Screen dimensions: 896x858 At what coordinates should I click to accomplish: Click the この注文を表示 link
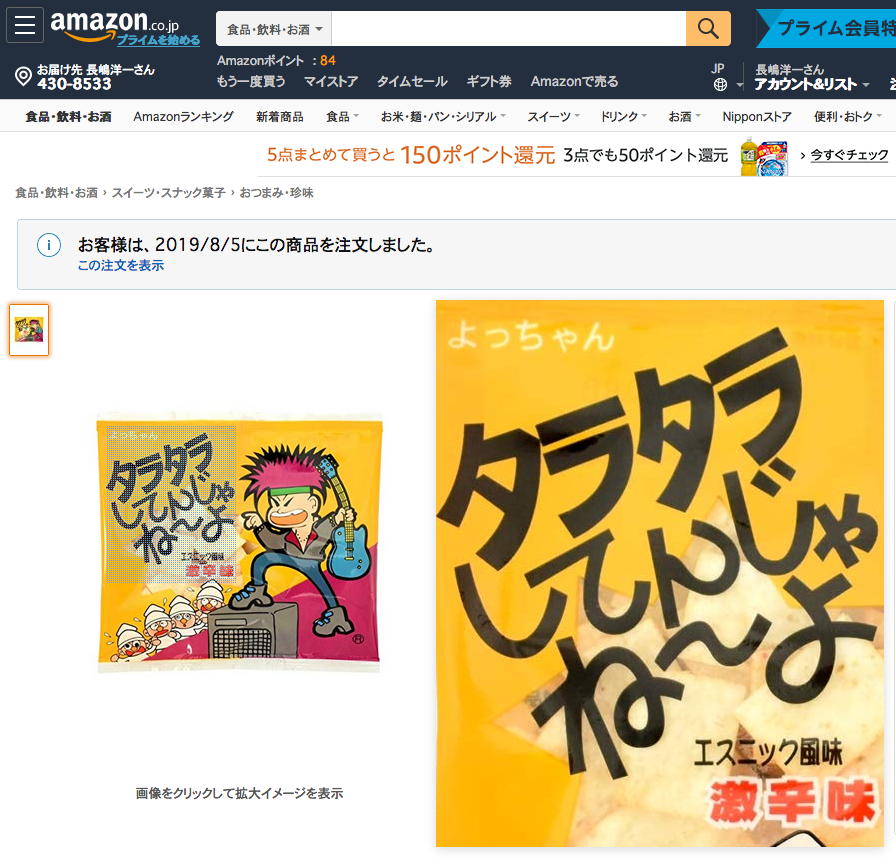121,265
